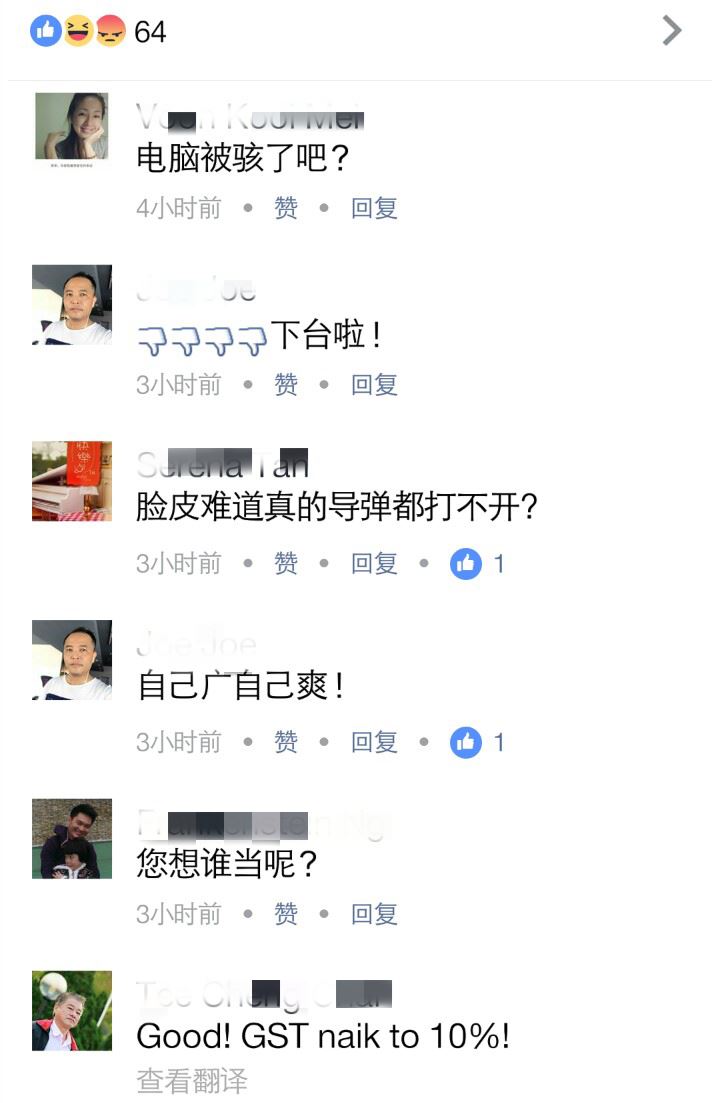
Task: Open avatar with red item beside 脸皮 comment
Action: click(x=72, y=481)
